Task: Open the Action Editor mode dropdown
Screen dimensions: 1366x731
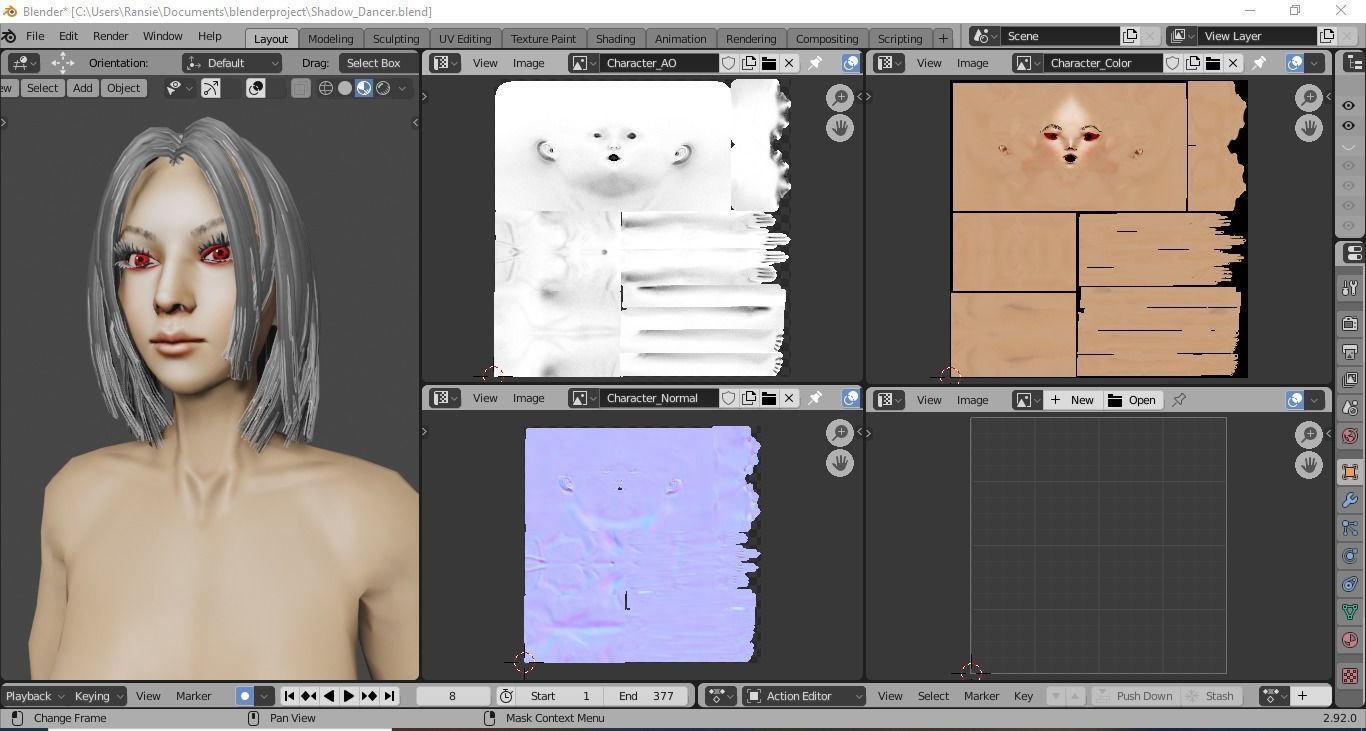Action: 805,696
